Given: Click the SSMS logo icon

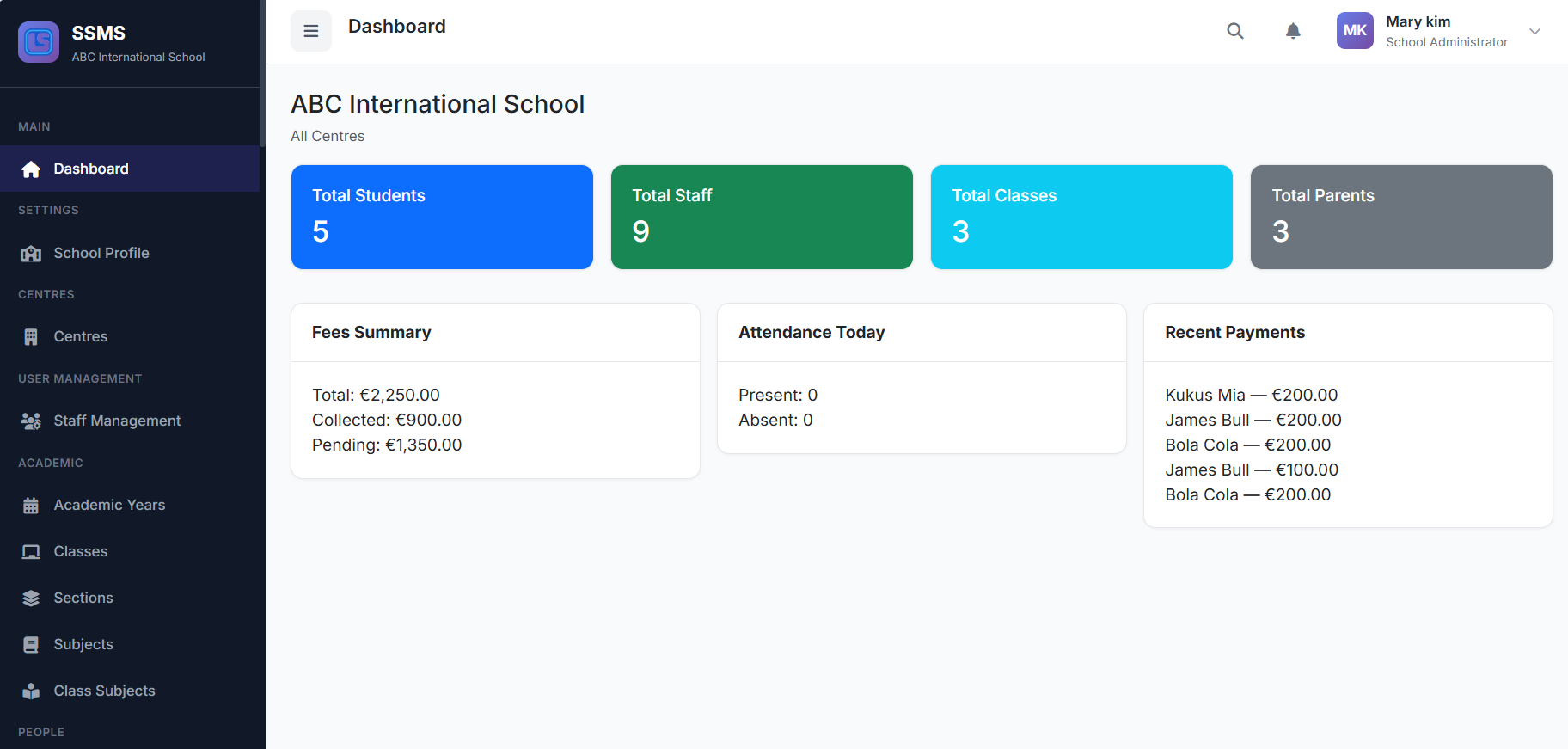Looking at the screenshot, I should (x=39, y=42).
